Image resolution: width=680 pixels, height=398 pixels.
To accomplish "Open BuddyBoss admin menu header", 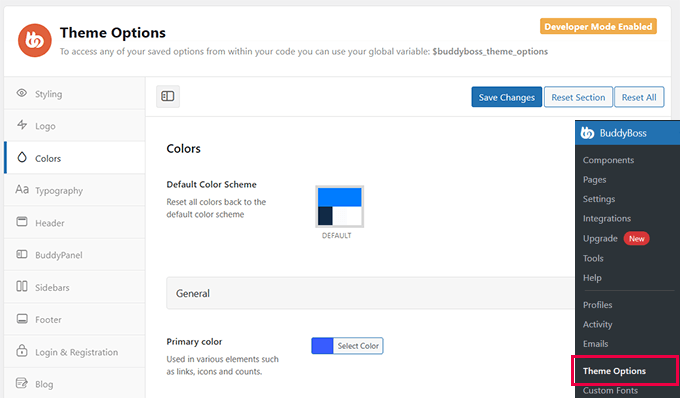I will point(628,133).
